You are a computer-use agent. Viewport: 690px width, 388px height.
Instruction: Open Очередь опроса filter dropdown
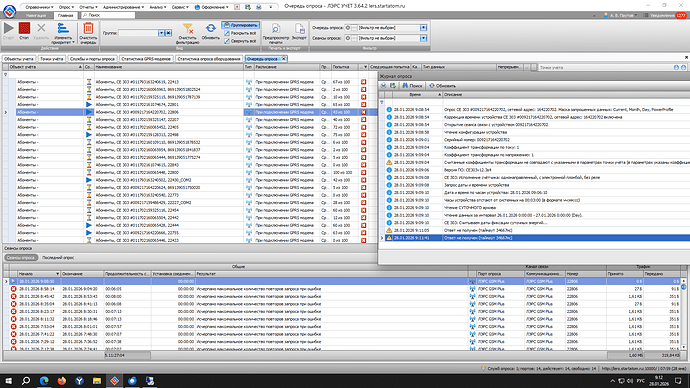[x=423, y=28]
